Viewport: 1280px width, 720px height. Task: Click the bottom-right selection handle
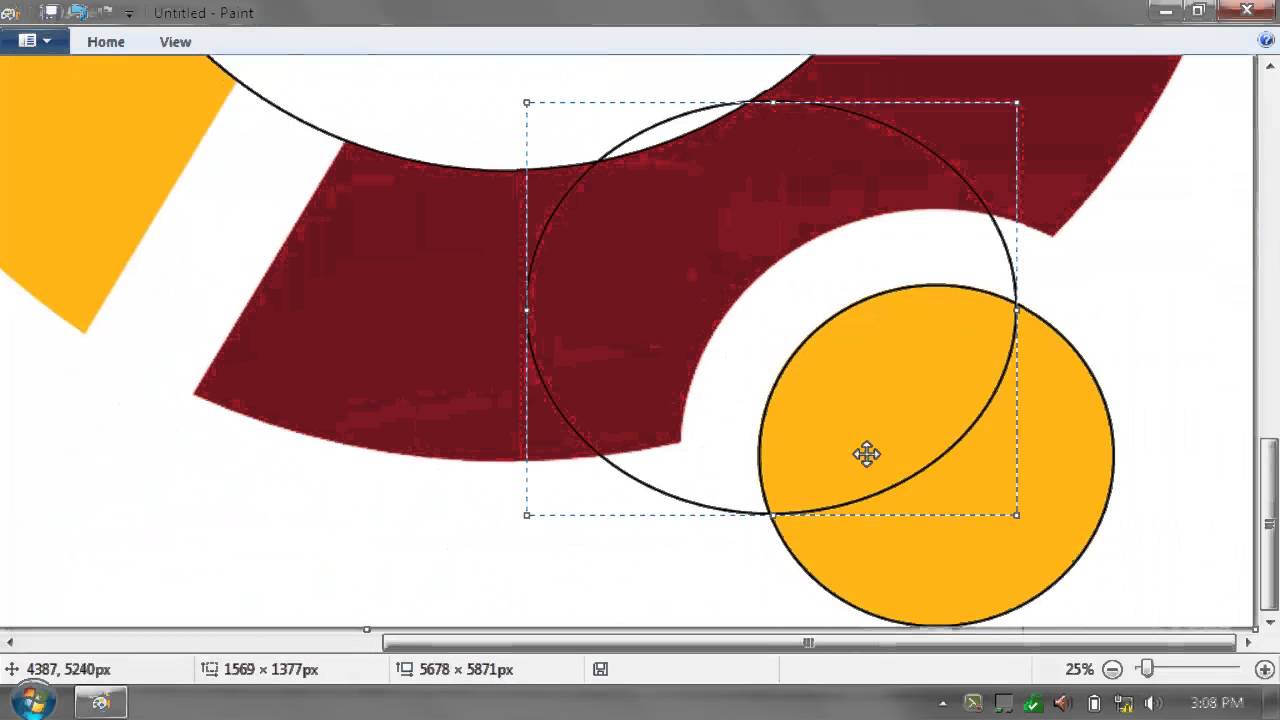[1017, 515]
